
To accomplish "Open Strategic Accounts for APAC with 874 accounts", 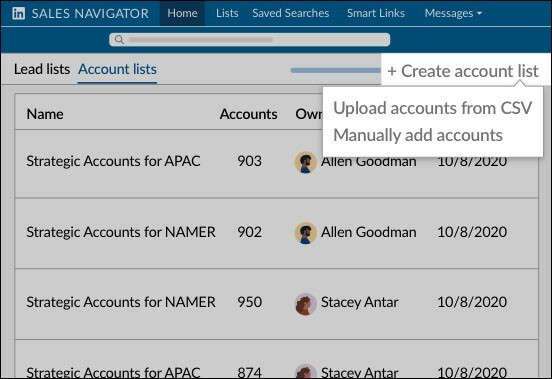I will click(x=113, y=372).
